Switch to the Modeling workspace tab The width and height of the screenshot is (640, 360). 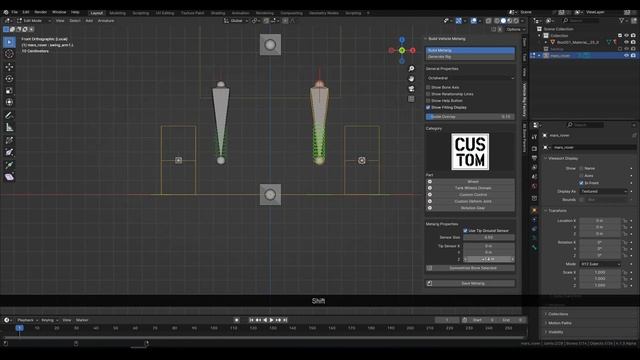tap(118, 13)
